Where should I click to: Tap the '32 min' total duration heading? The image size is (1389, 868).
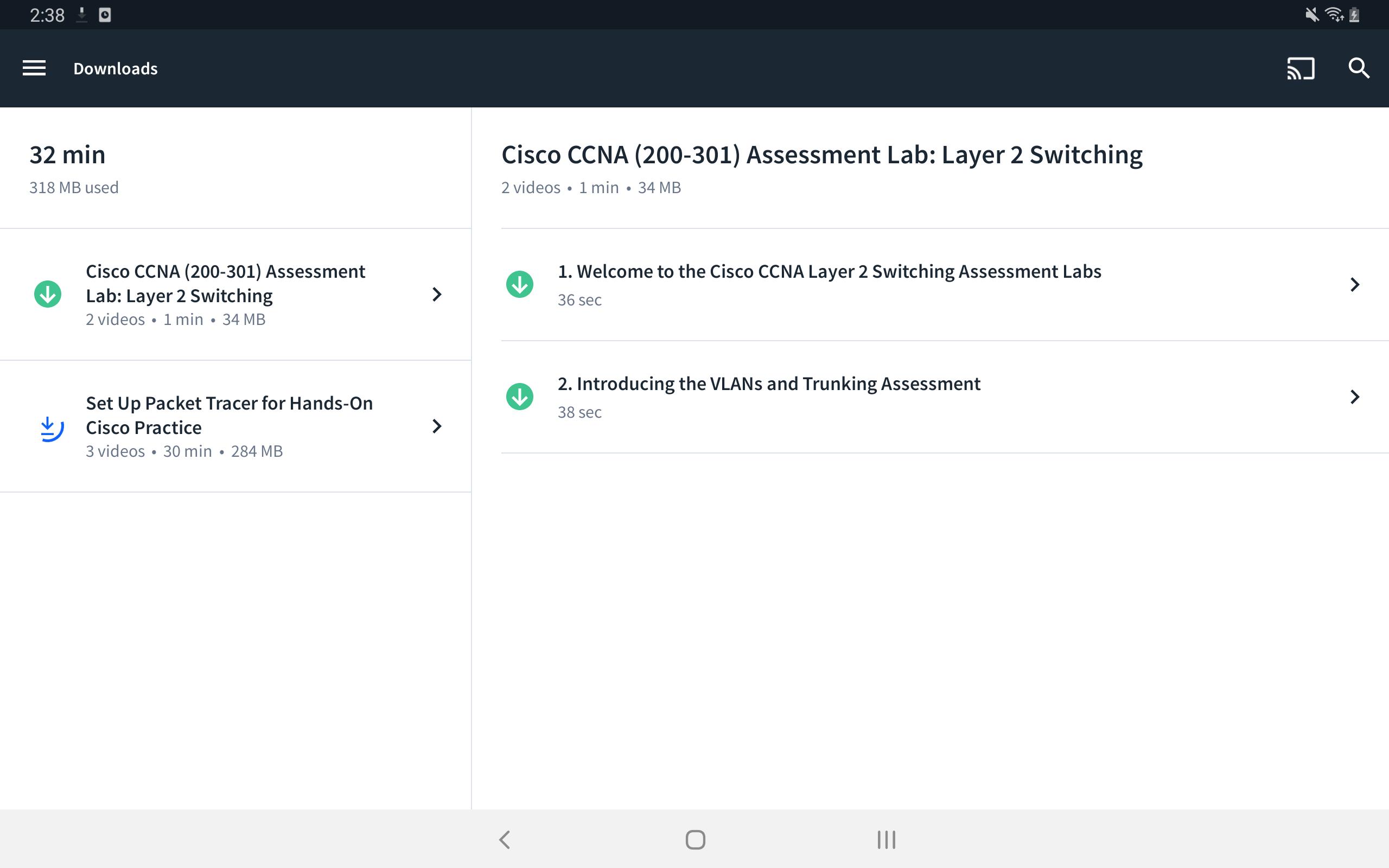(x=67, y=155)
